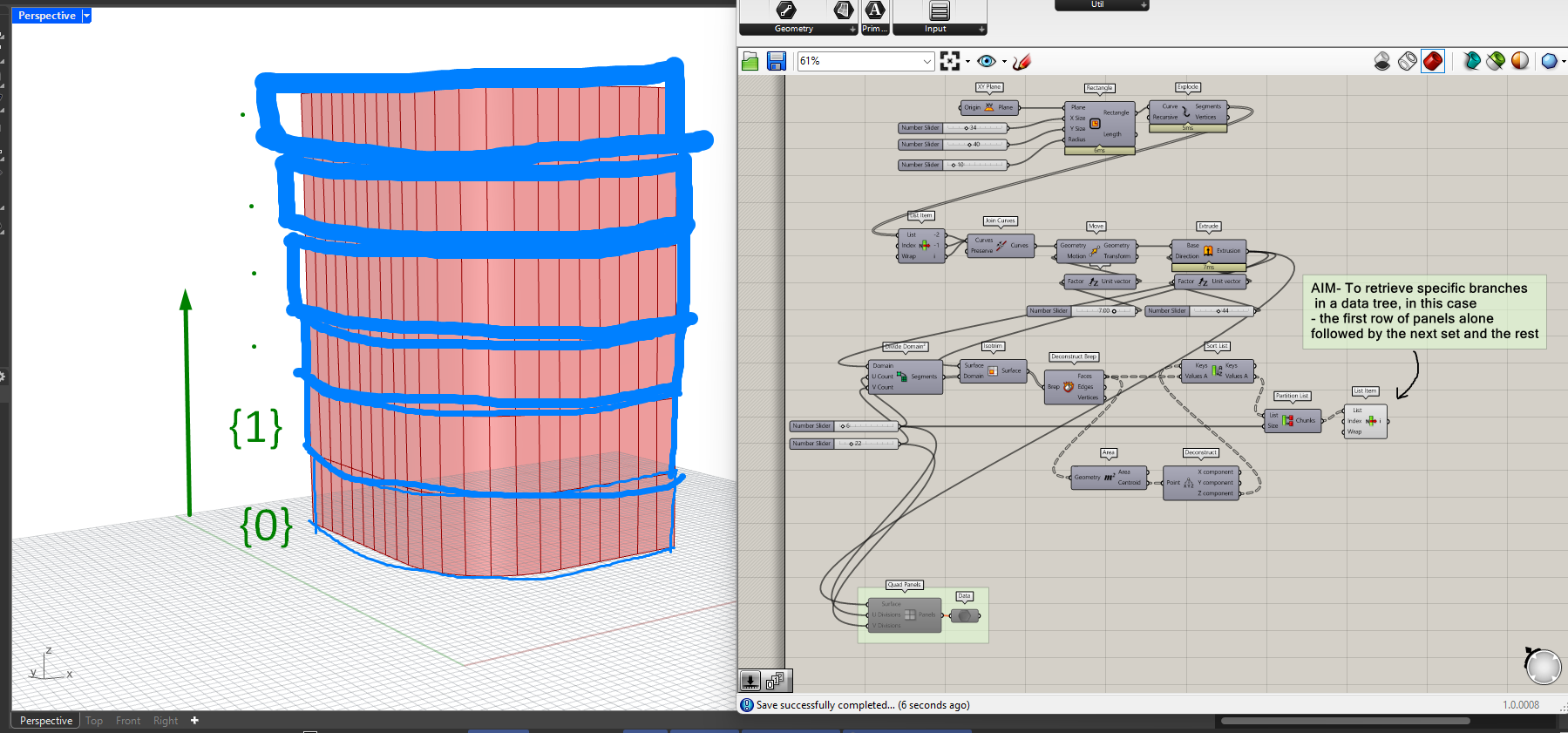Save the definition with the blue floppy disk icon
1568x733 pixels.
pos(777,61)
